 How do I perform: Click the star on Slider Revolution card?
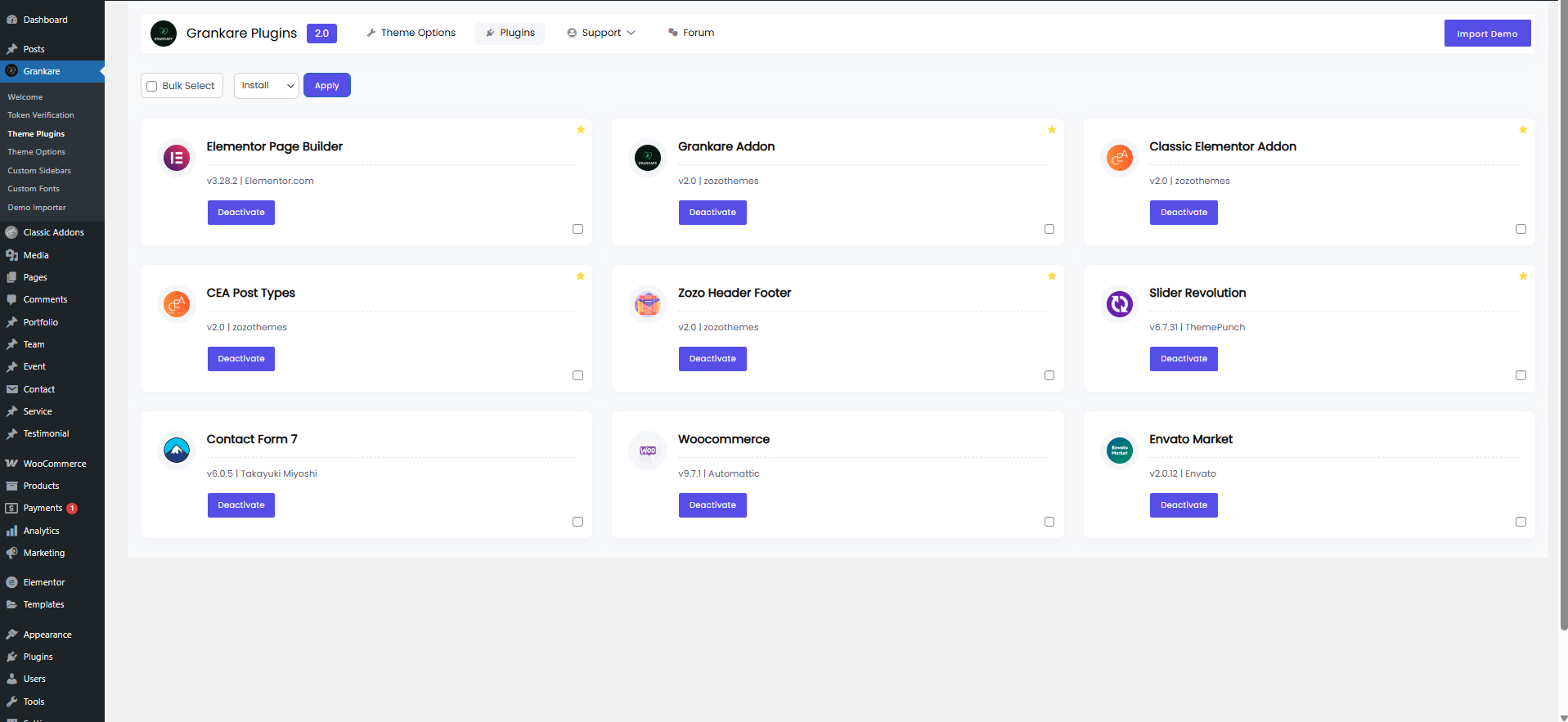(x=1523, y=276)
